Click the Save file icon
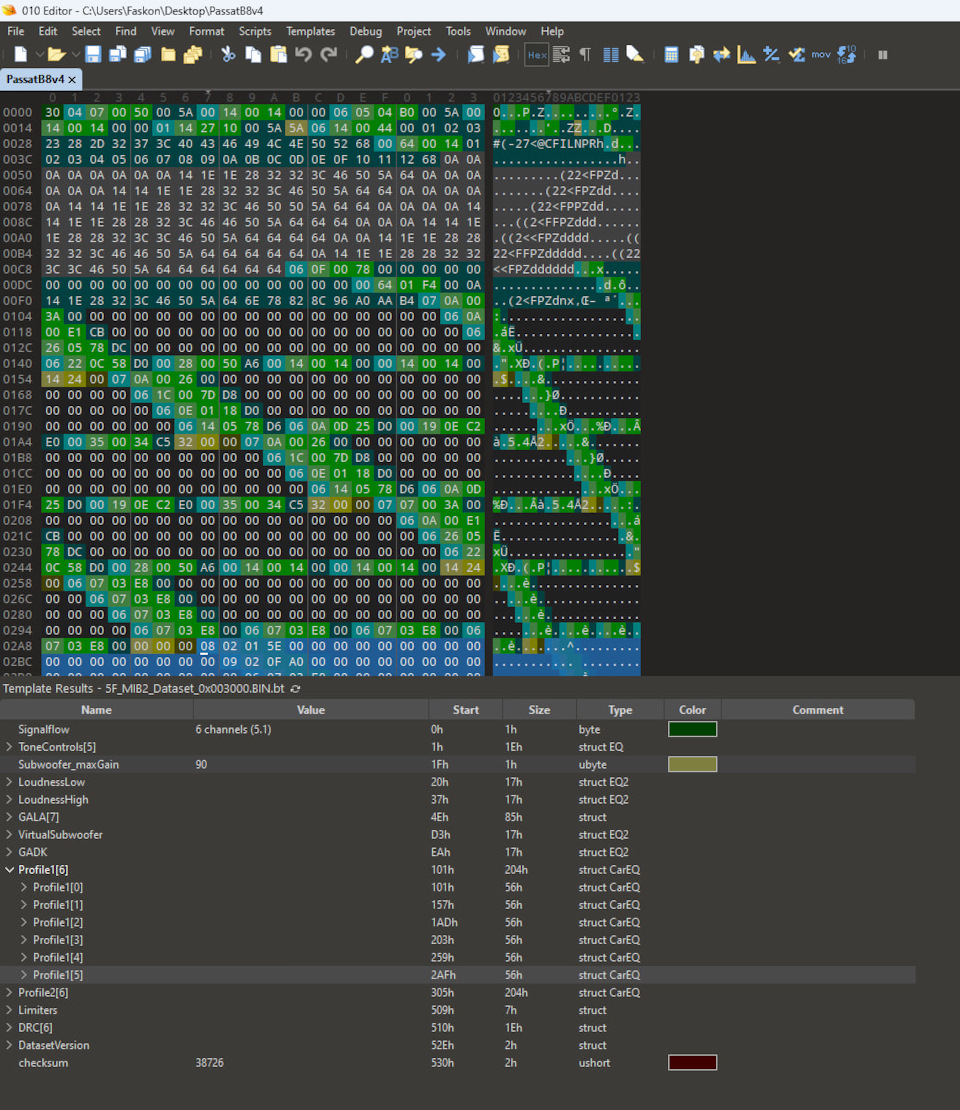Image resolution: width=960 pixels, height=1110 pixels. point(93,55)
